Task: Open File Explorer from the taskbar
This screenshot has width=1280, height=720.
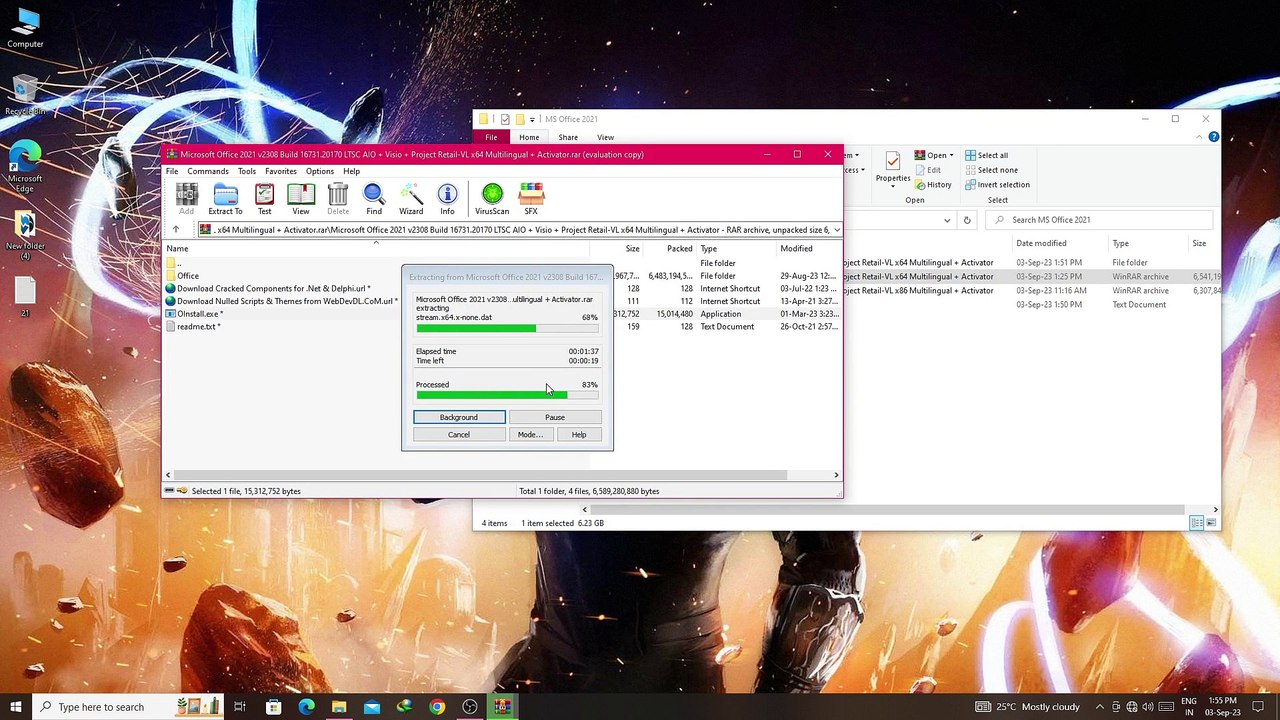Action: [339, 707]
